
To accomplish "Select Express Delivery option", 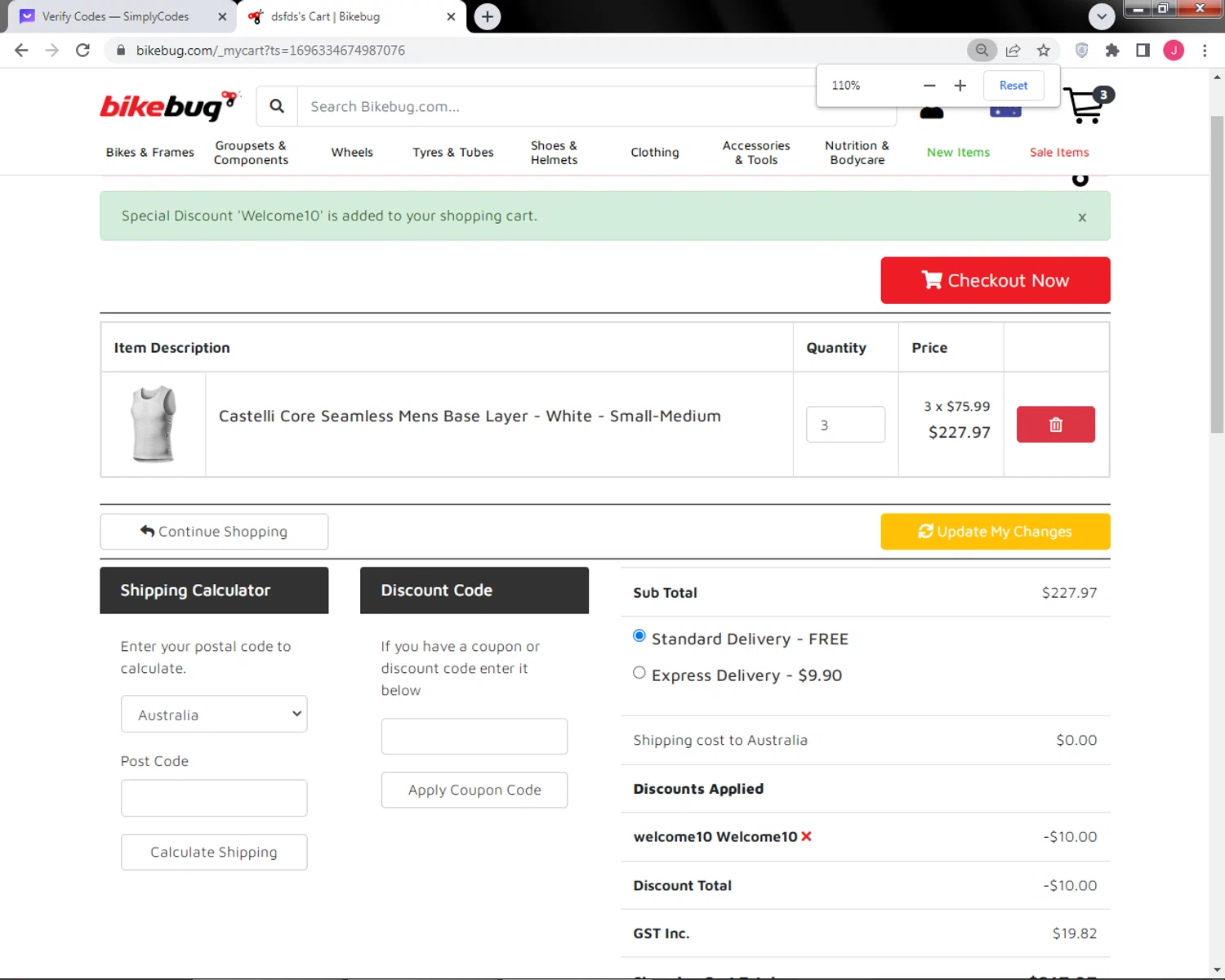I will coord(639,673).
